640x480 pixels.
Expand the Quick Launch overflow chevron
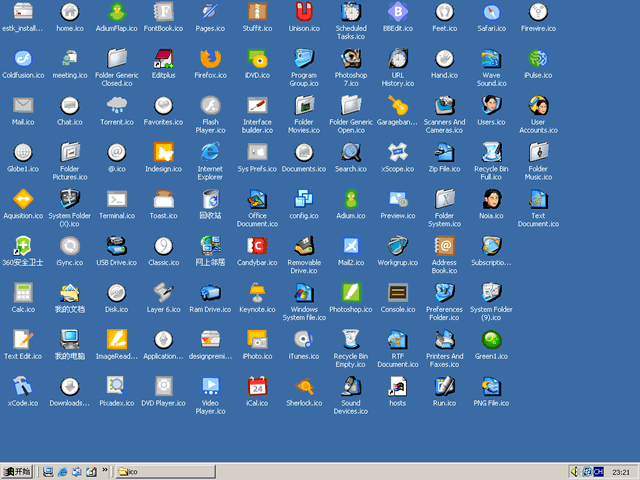(105, 471)
